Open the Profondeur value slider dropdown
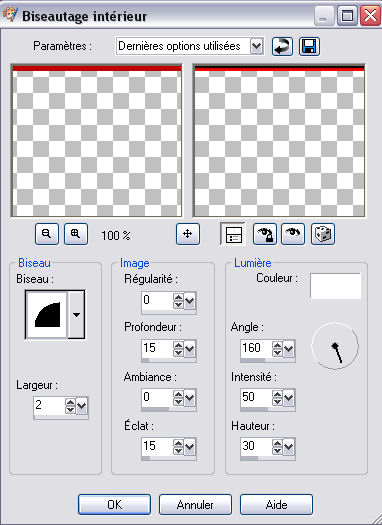 (x=189, y=349)
